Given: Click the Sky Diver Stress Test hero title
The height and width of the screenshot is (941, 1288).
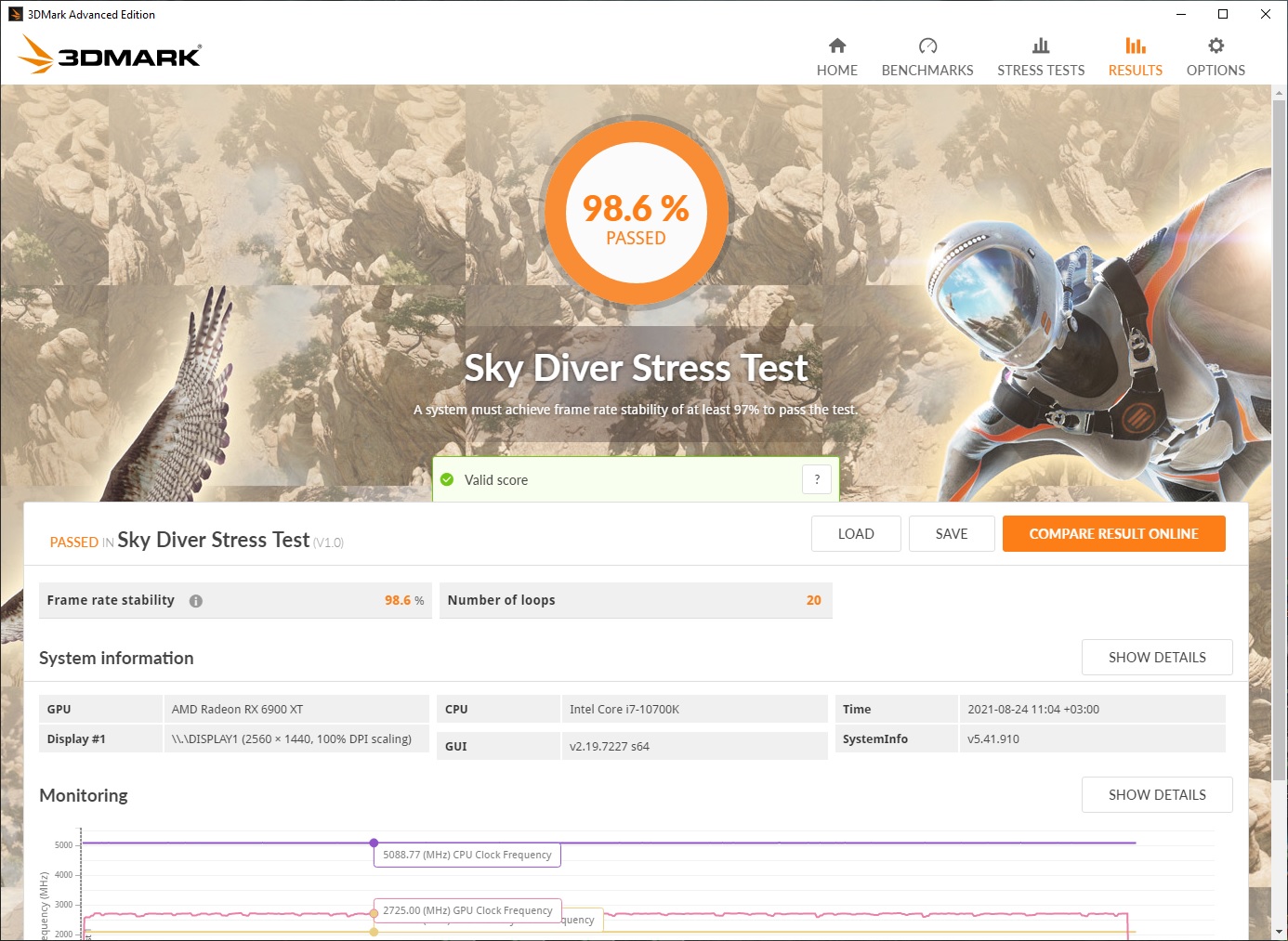Looking at the screenshot, I should pyautogui.click(x=636, y=368).
